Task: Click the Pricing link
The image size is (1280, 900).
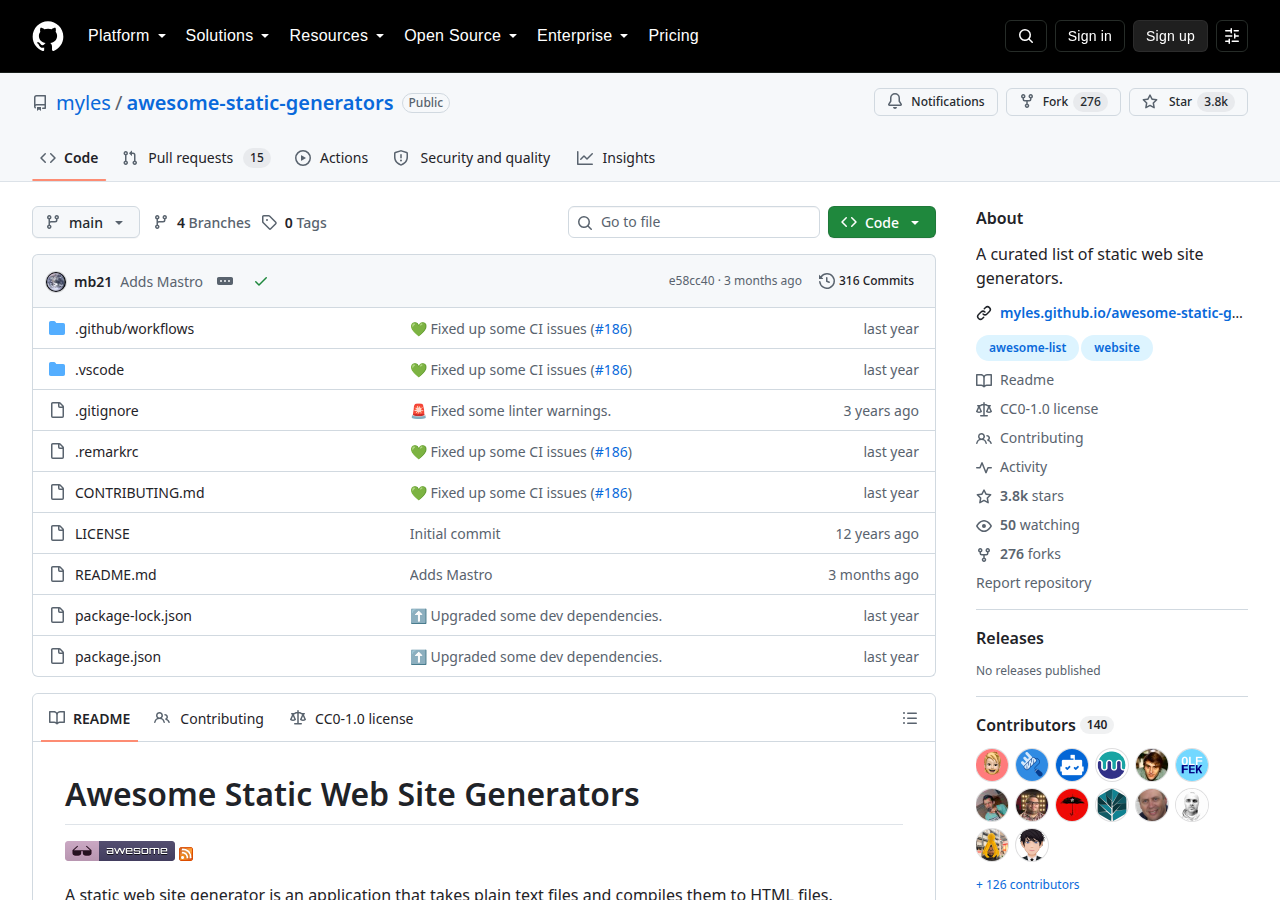Action: tap(674, 36)
